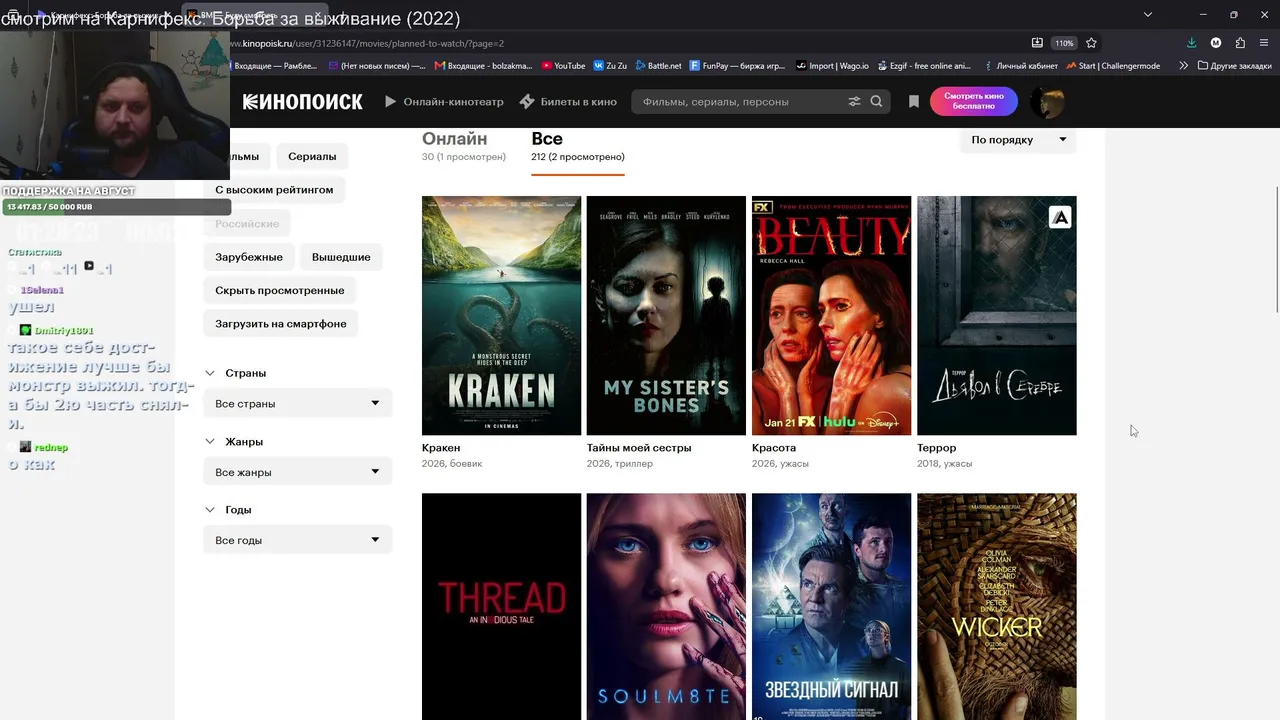Open the tab list dropdown chevron

[x=1148, y=14]
